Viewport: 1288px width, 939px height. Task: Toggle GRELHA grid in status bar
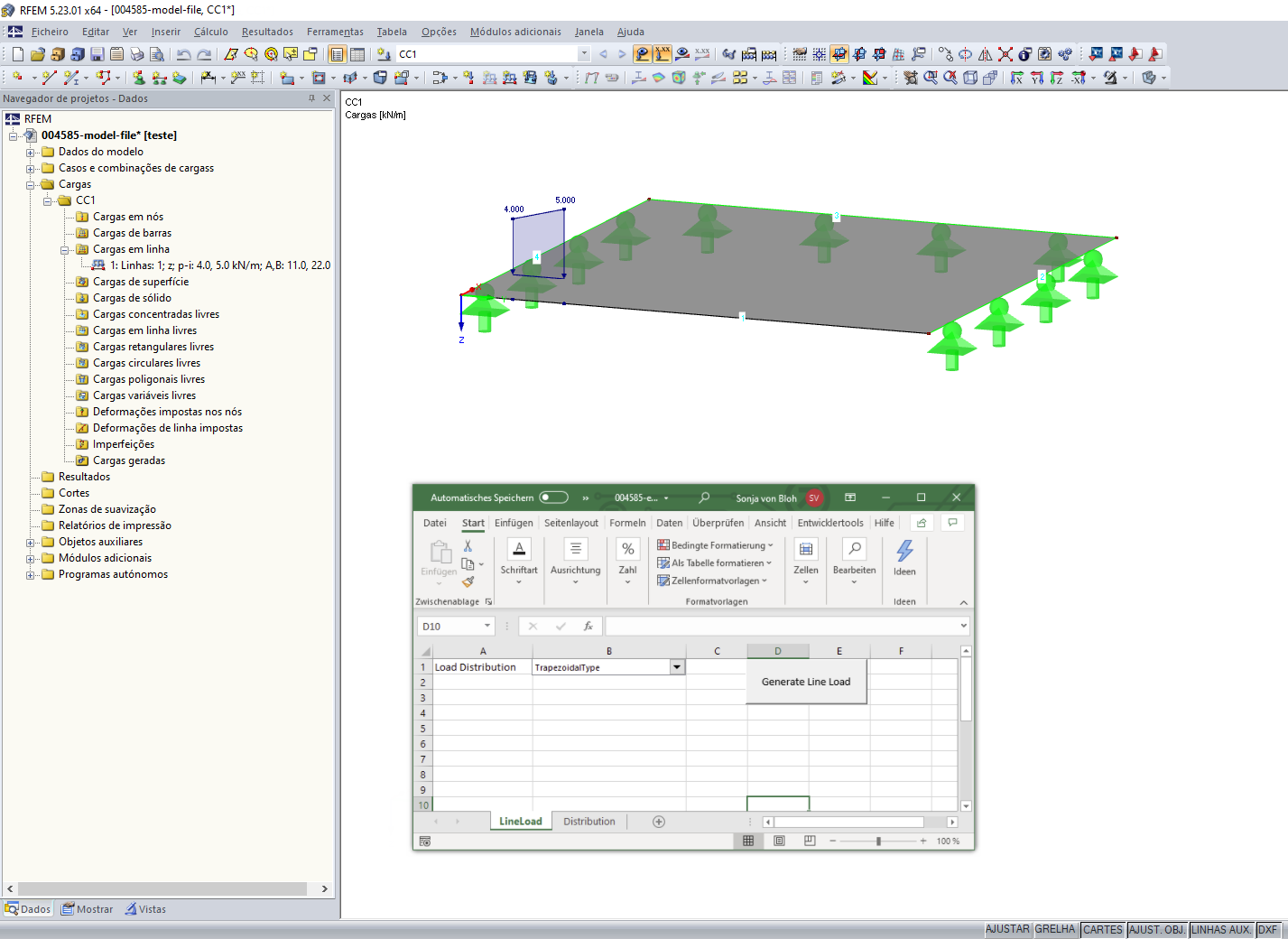tap(1055, 929)
